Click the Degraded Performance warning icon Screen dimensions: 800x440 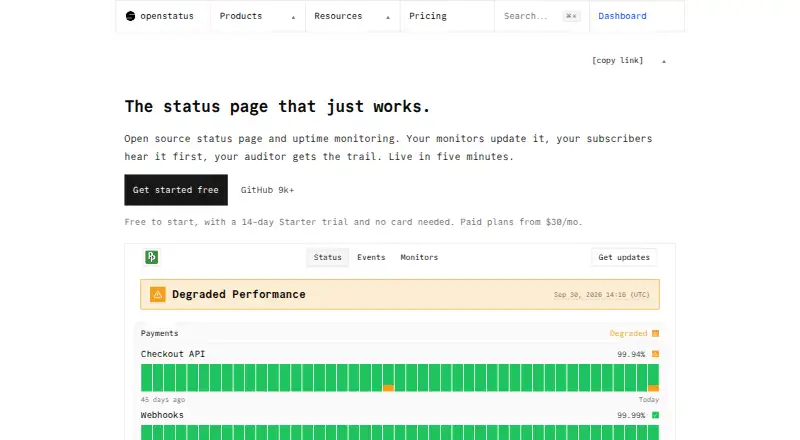point(158,295)
